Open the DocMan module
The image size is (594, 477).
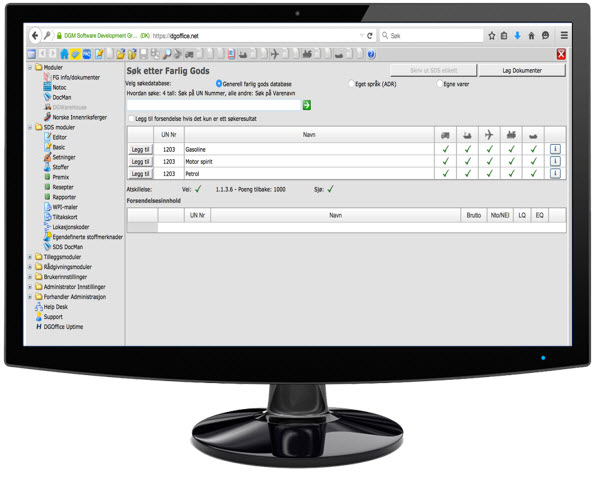pyautogui.click(x=62, y=97)
